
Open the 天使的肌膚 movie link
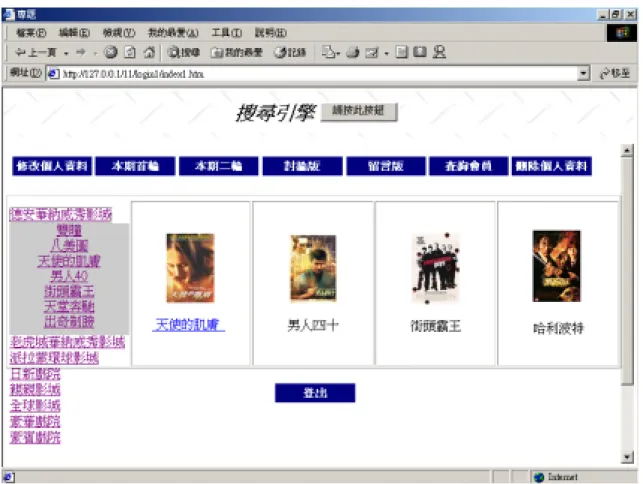click(189, 325)
